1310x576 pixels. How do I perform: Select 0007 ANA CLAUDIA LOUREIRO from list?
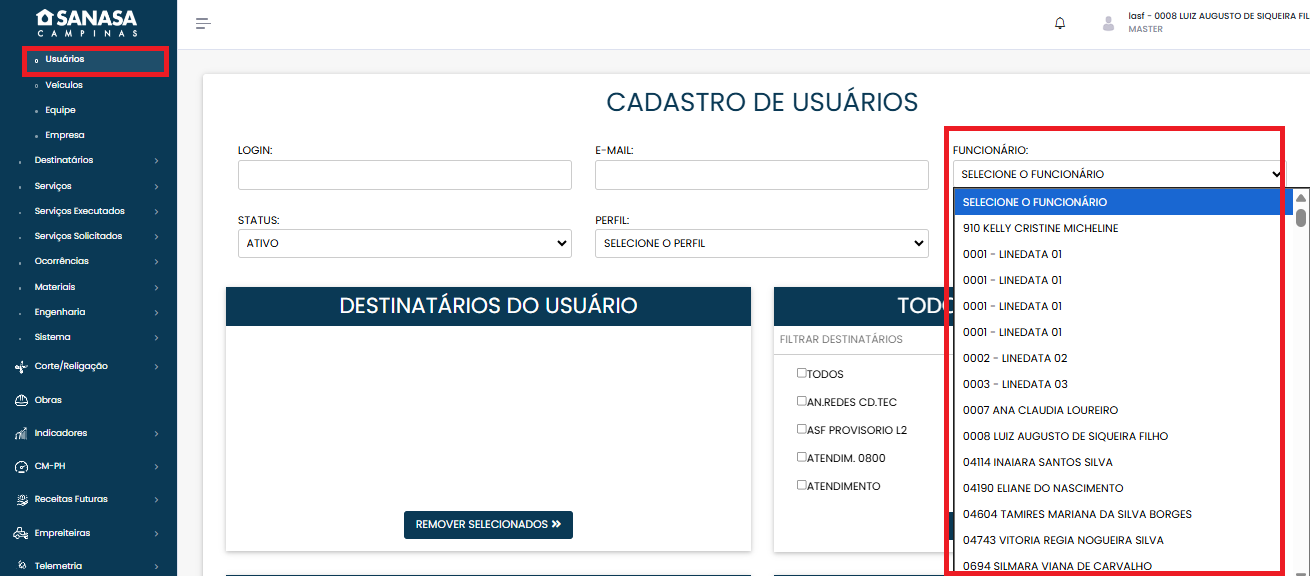[x=1040, y=410]
